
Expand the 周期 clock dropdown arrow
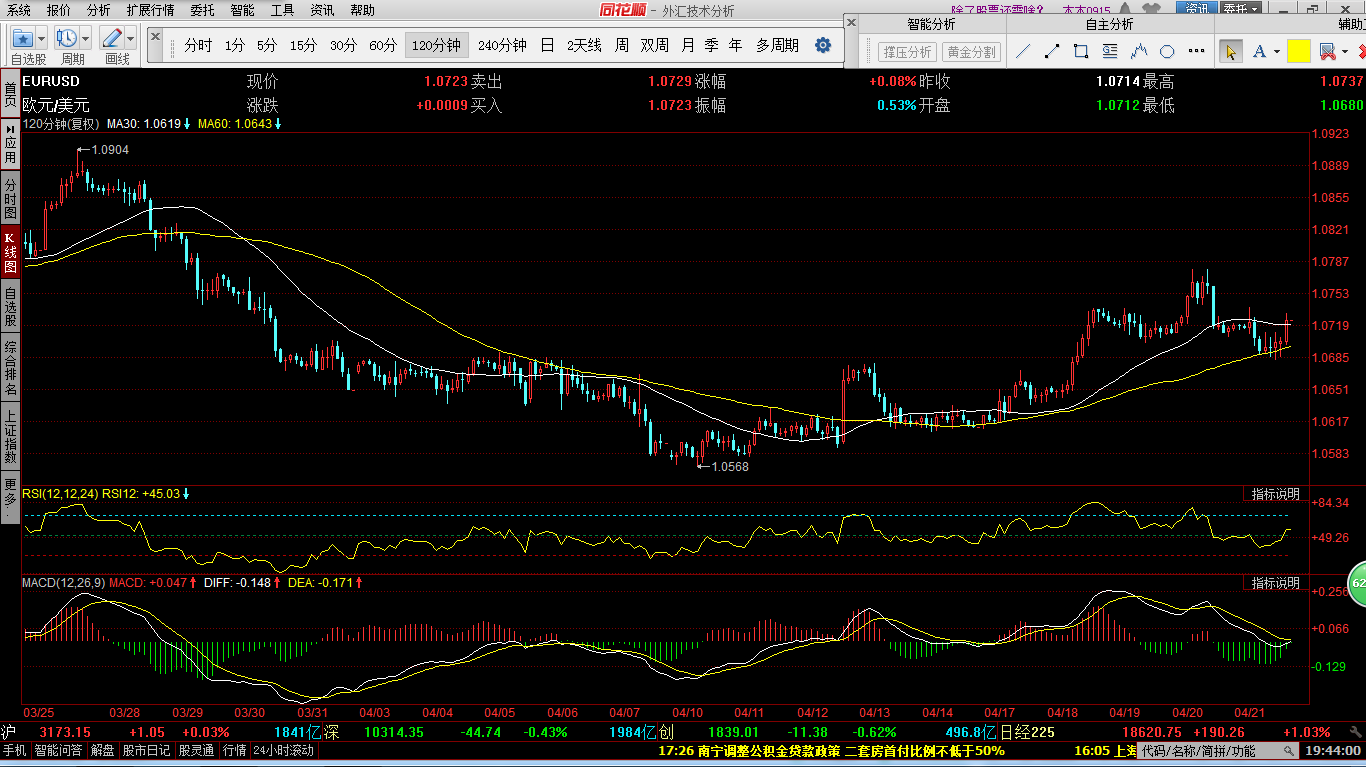pos(85,39)
